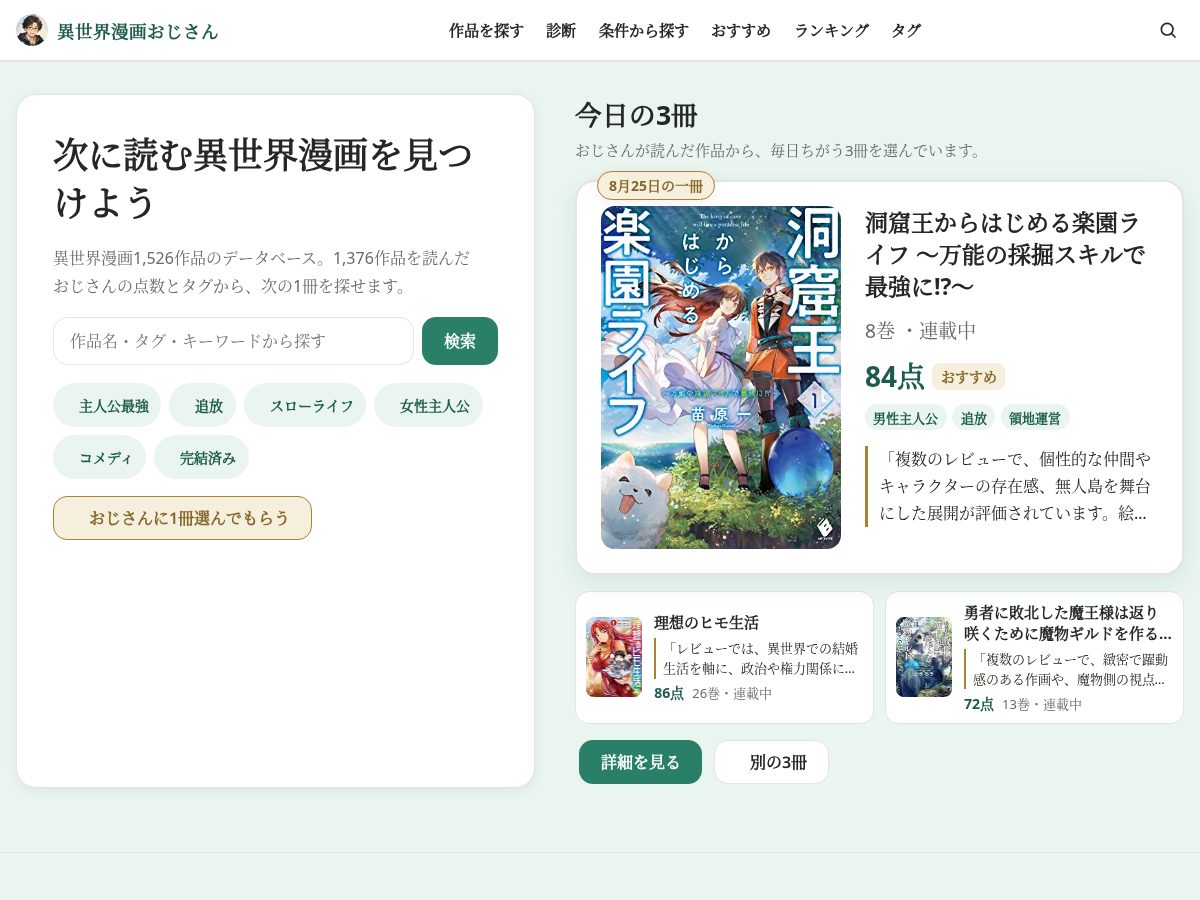Open the 診断 menu item
Screen dimensions: 1200x900
point(561,30)
